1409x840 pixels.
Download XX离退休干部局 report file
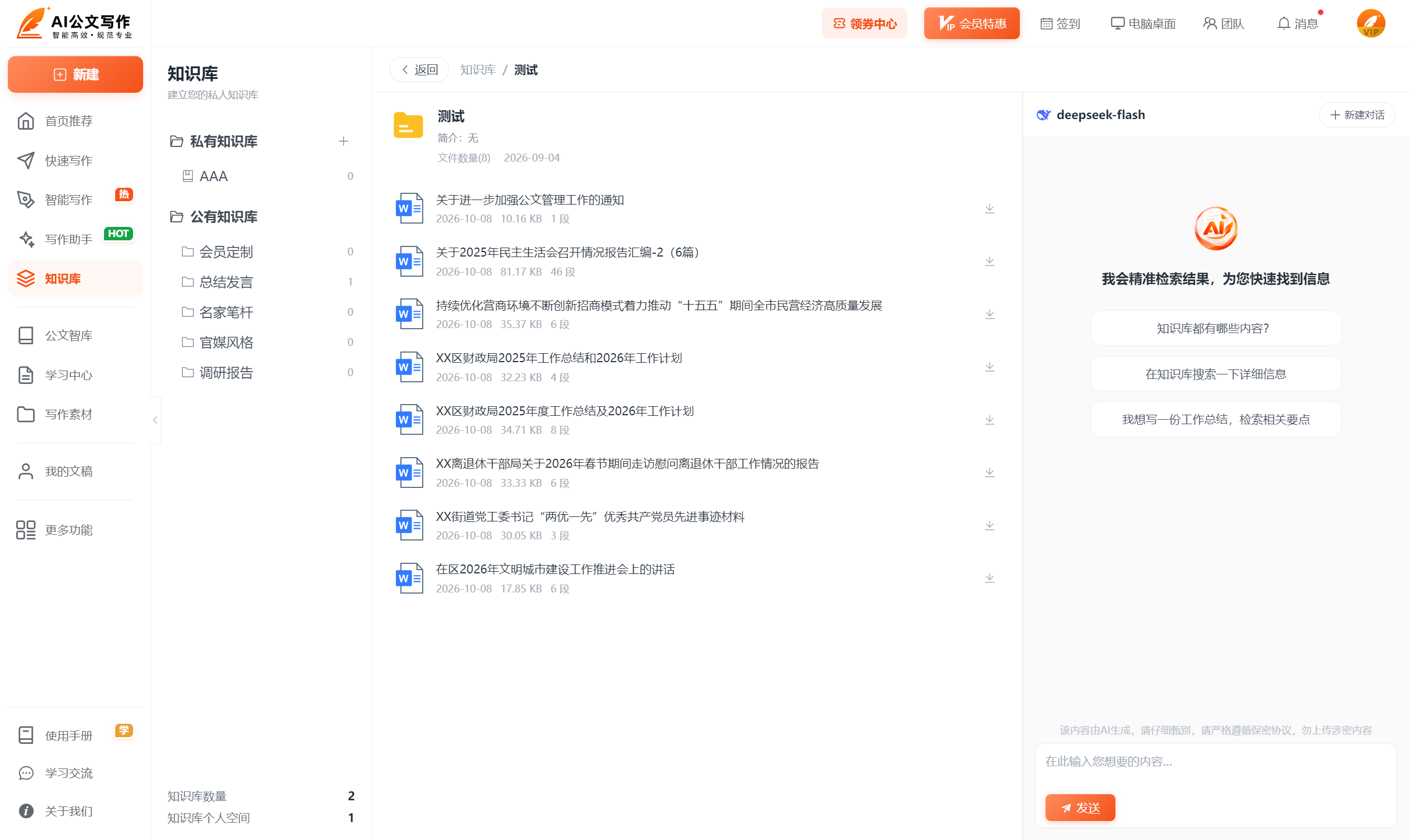(989, 472)
